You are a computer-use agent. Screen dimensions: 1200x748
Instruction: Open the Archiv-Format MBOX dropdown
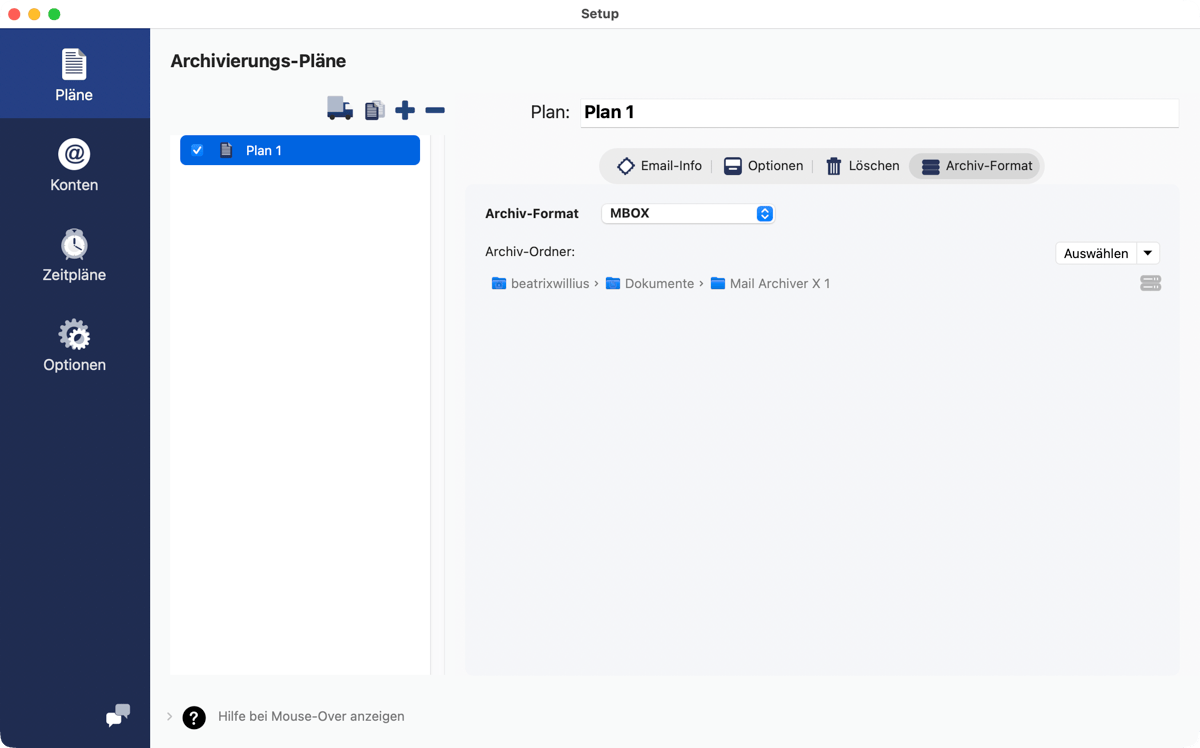tap(688, 213)
